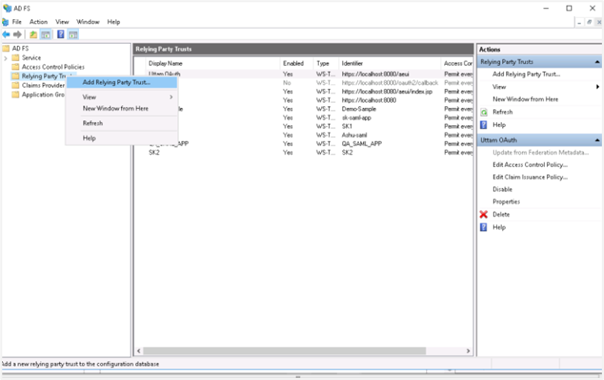Click the red Delete X icon
This screenshot has width=604, height=380.
pos(483,215)
